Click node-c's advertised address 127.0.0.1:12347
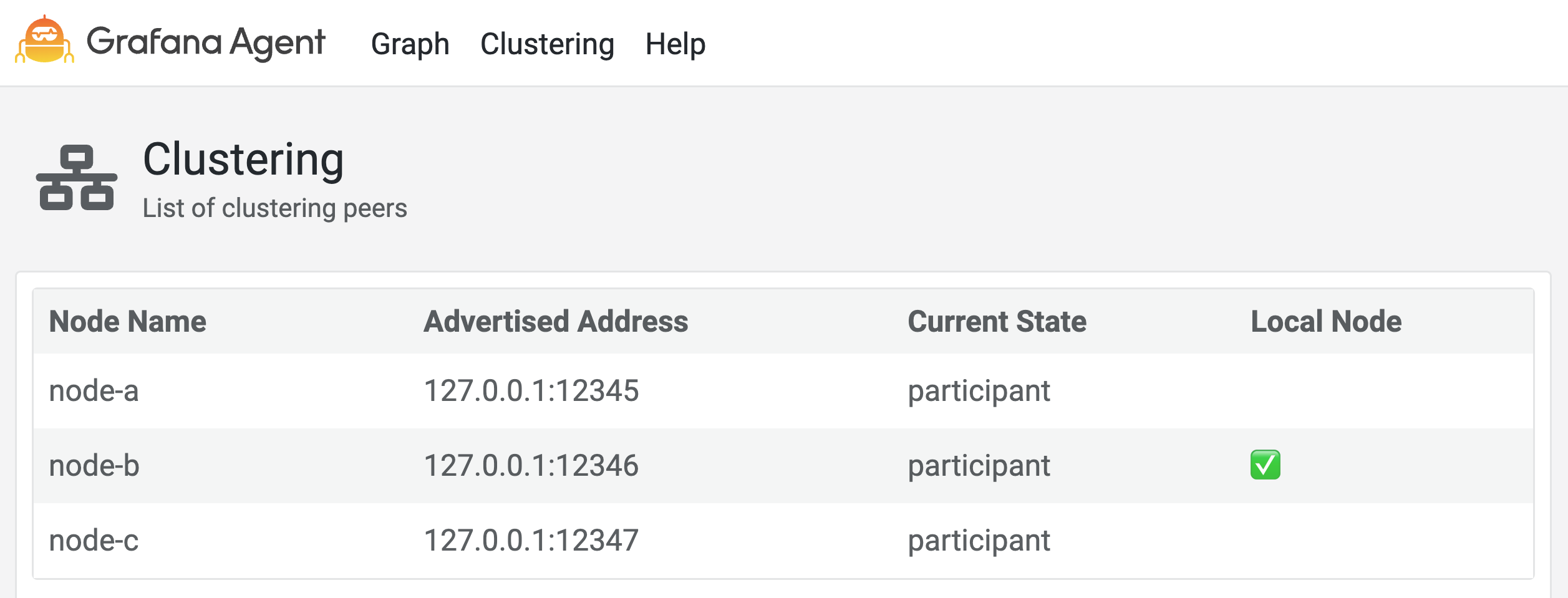 click(x=531, y=540)
